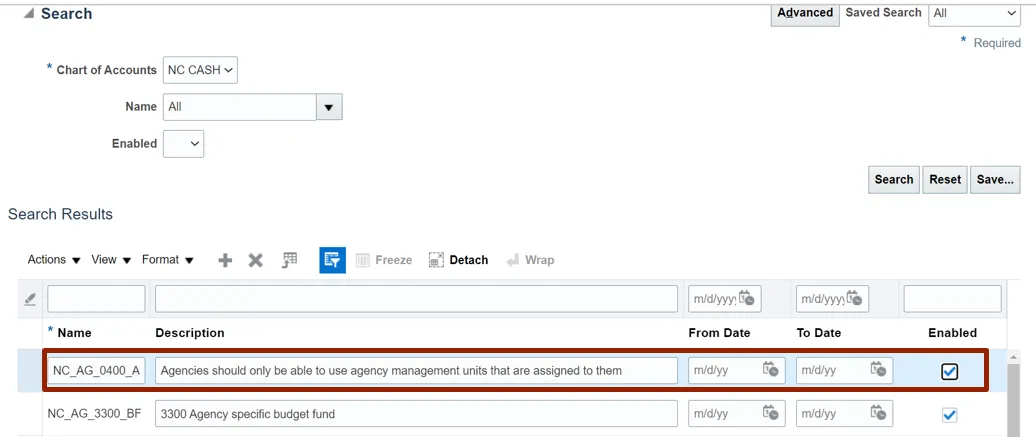Click the Add Row plus icon
Image resolution: width=1036 pixels, height=446 pixels.
click(225, 260)
